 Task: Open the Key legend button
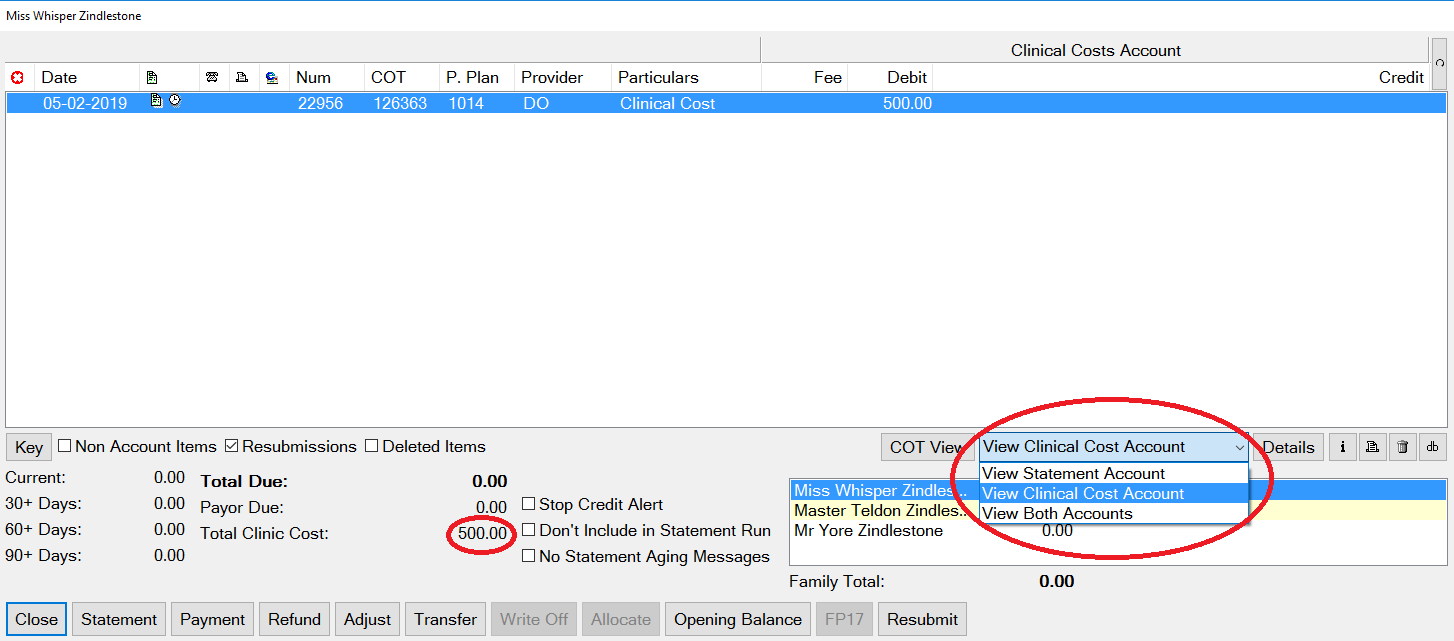[x=29, y=447]
